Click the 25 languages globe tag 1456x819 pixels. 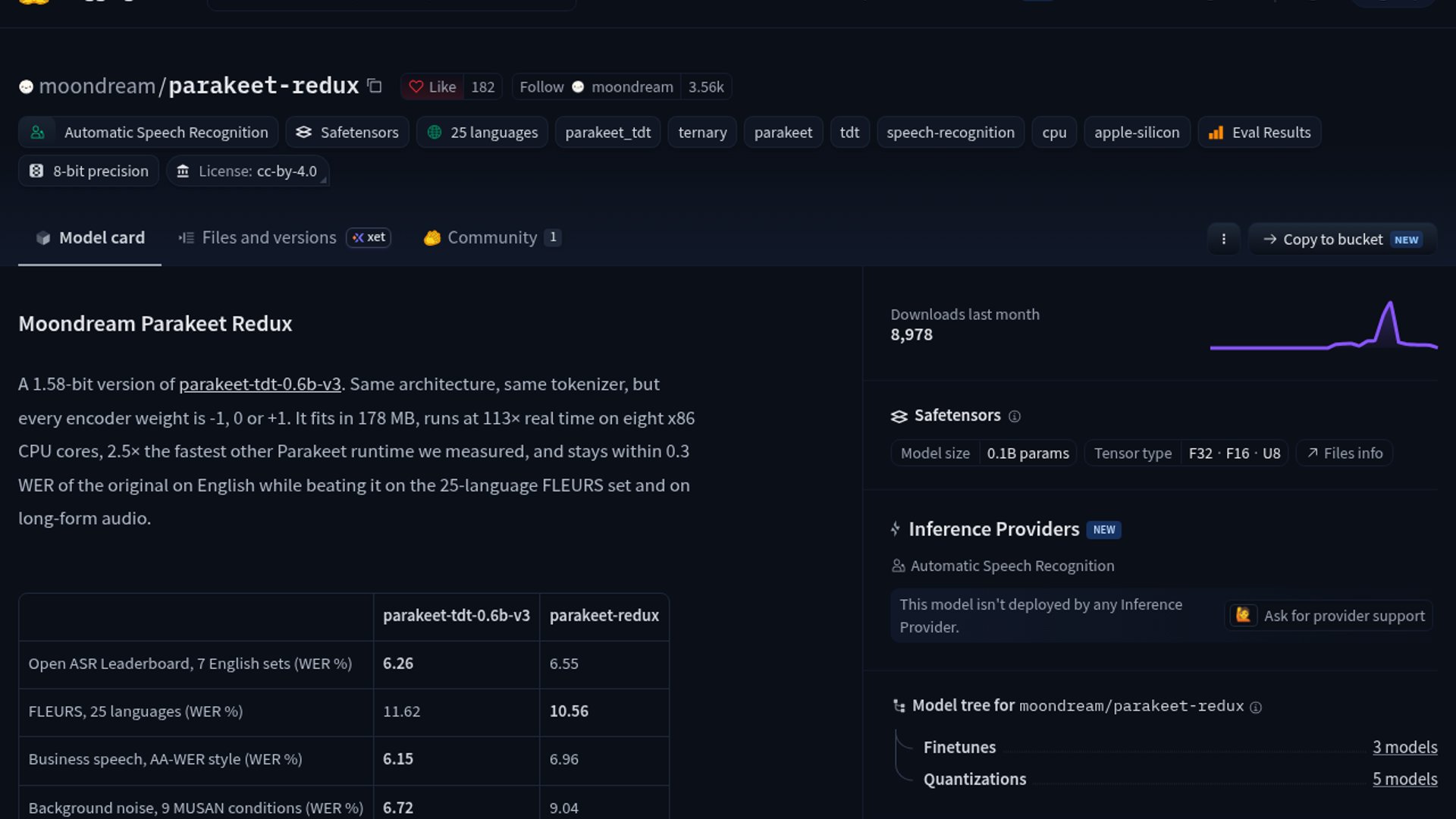(x=482, y=133)
